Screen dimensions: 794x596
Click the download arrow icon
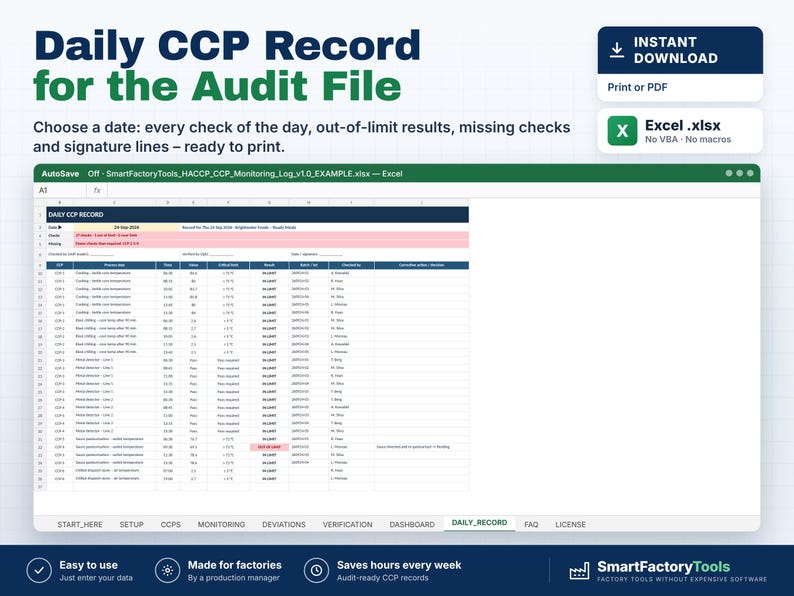[616, 50]
